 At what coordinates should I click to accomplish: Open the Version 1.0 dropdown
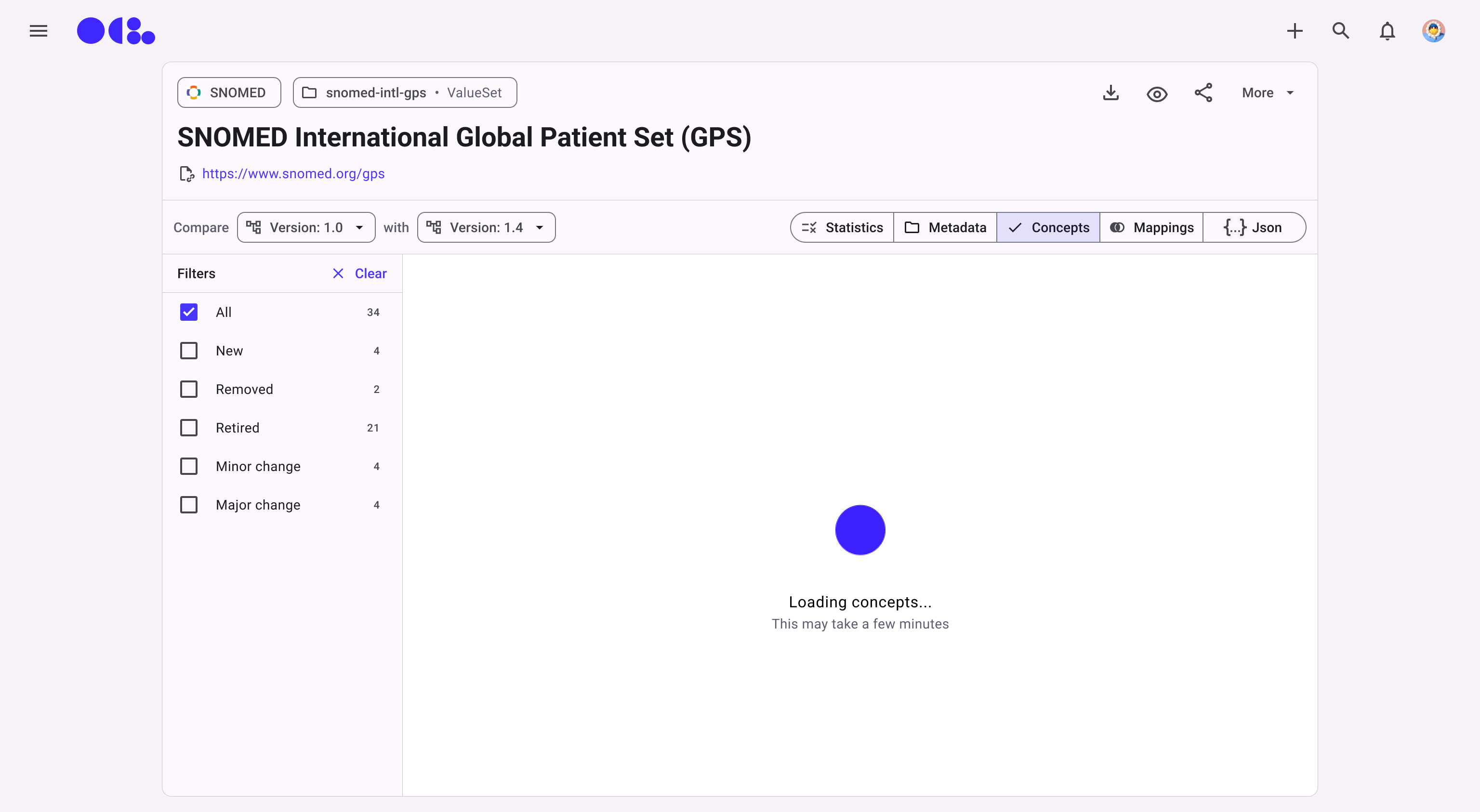[x=306, y=228]
